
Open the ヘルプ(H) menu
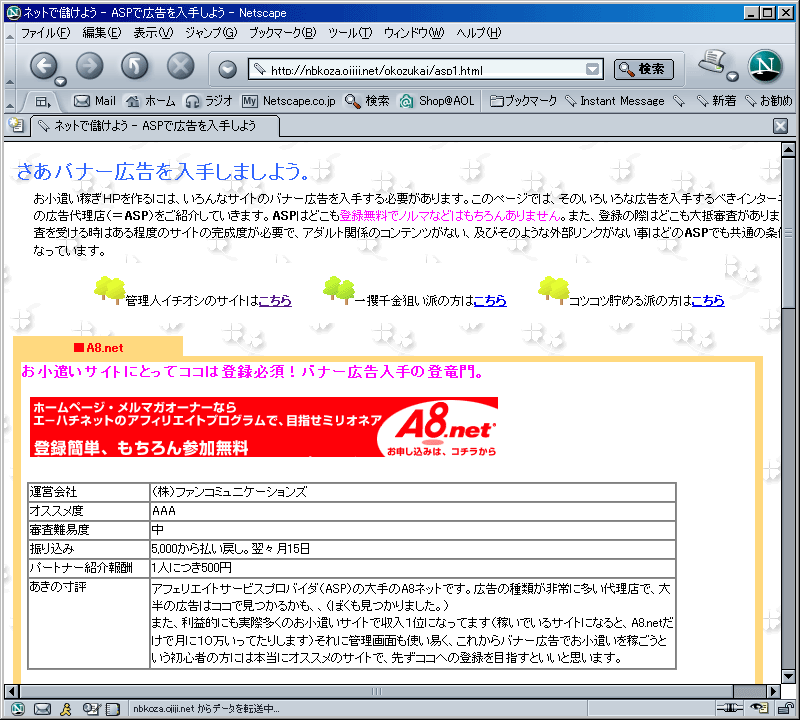click(479, 33)
